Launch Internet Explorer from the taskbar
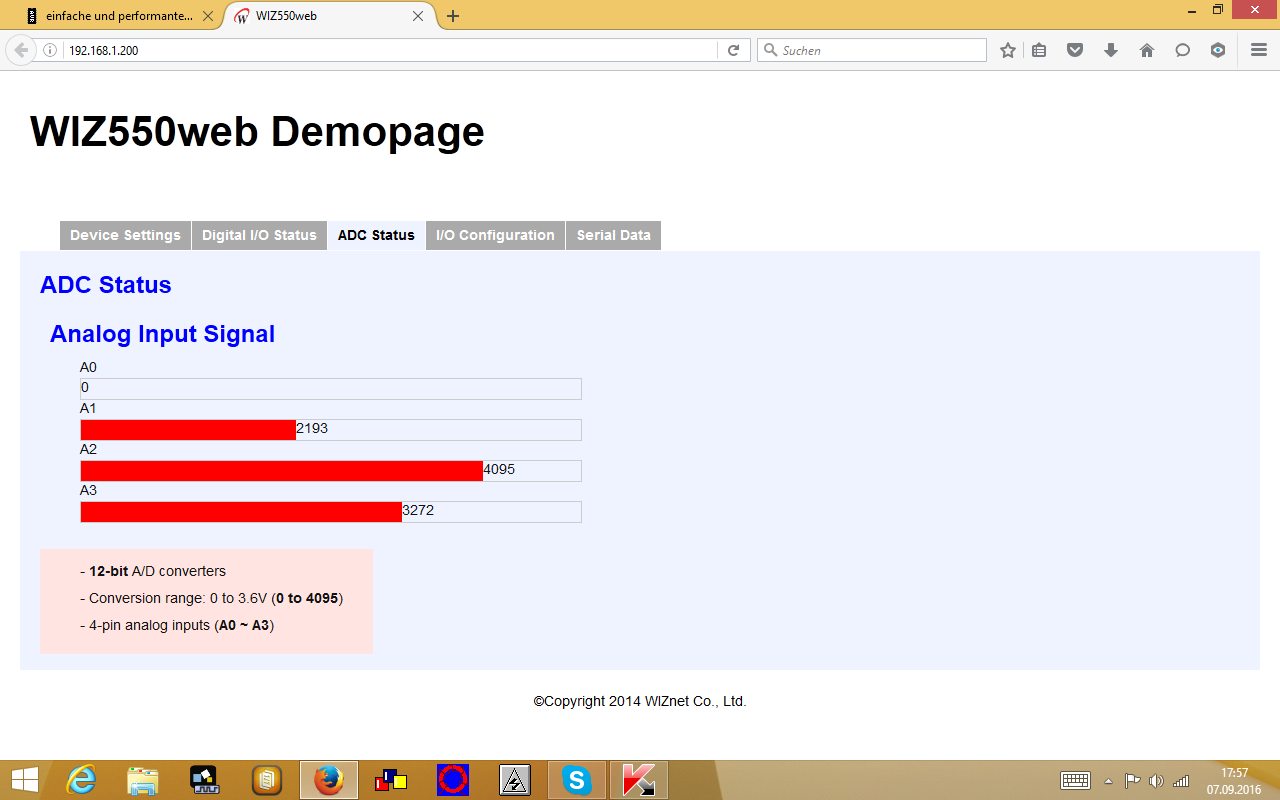 (x=81, y=780)
